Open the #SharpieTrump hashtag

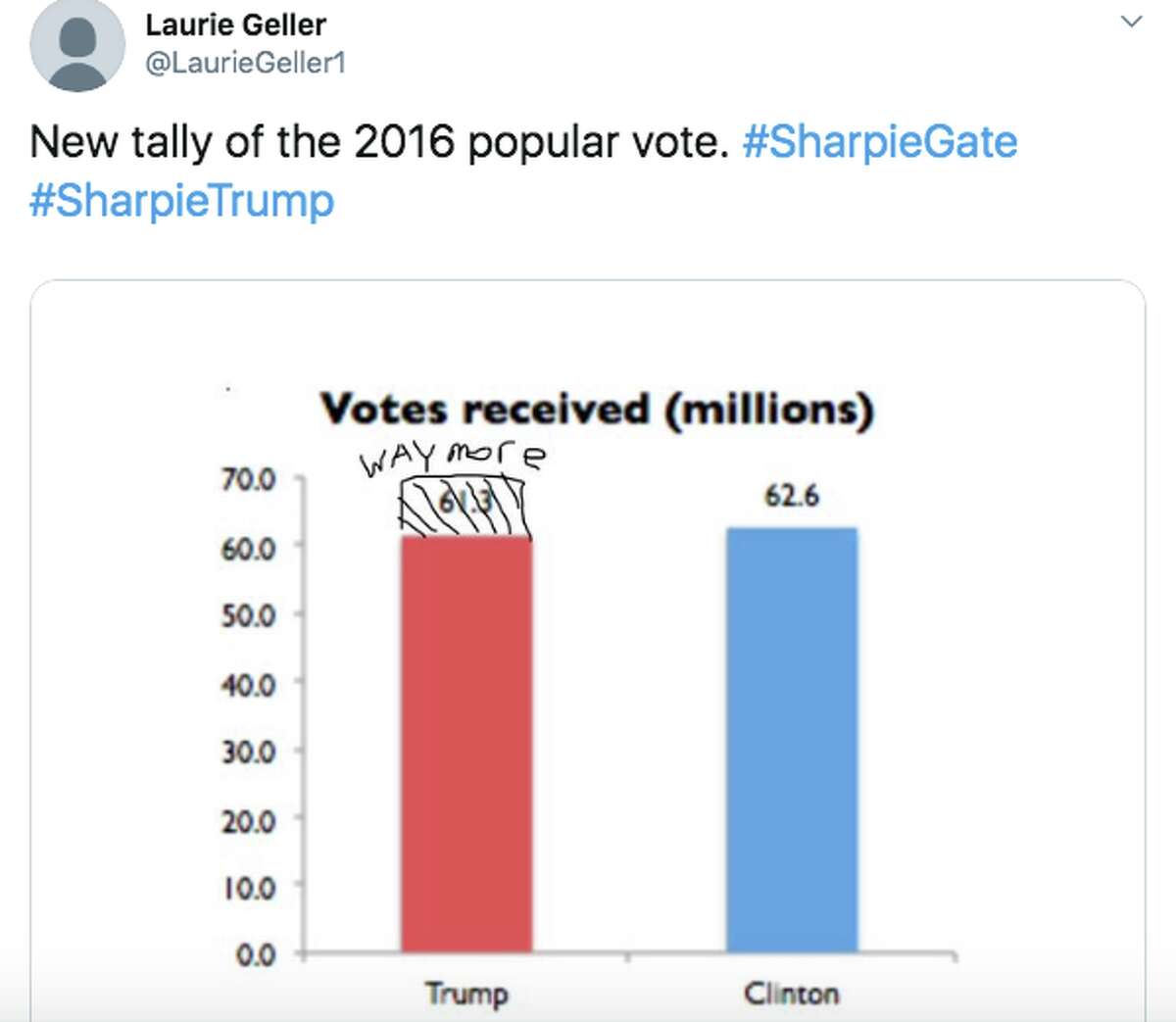click(x=182, y=200)
